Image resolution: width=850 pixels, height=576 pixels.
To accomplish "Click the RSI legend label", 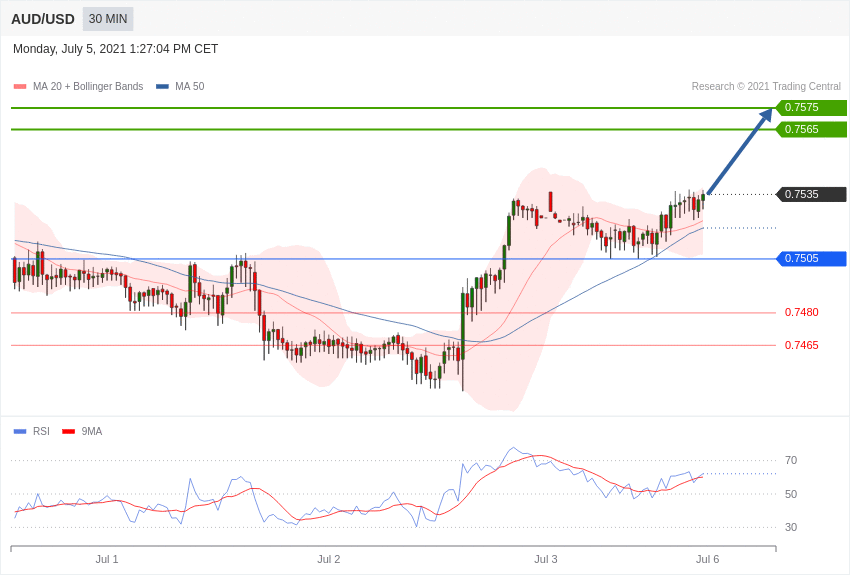I will (x=41, y=431).
